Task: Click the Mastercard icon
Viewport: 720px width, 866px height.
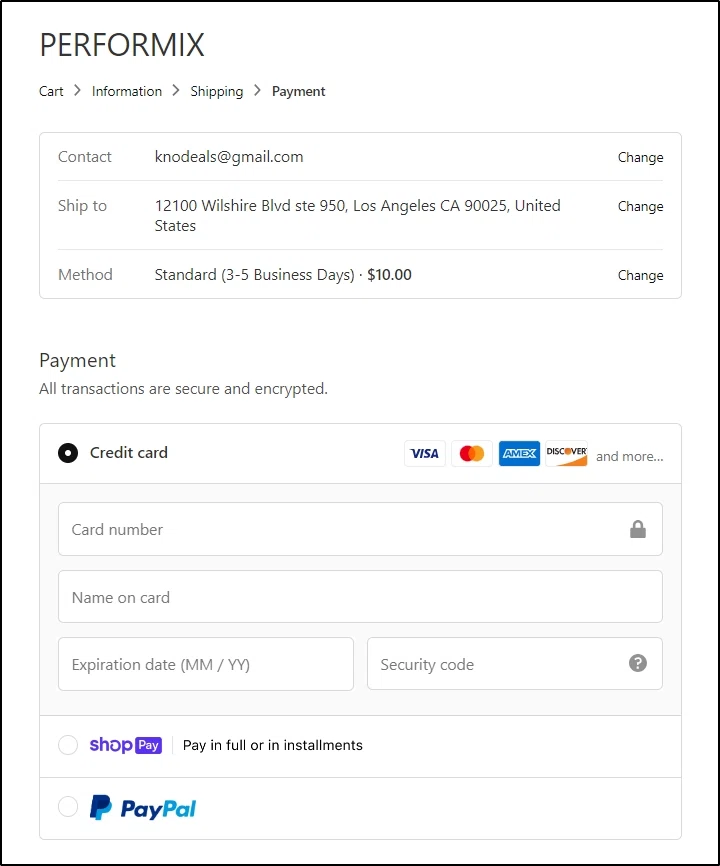Action: (x=471, y=453)
